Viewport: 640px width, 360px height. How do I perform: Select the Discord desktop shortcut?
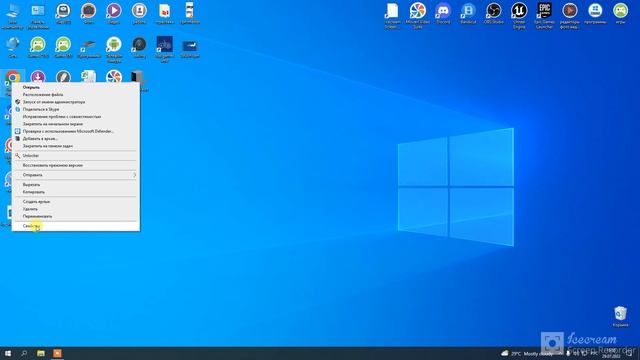click(443, 13)
